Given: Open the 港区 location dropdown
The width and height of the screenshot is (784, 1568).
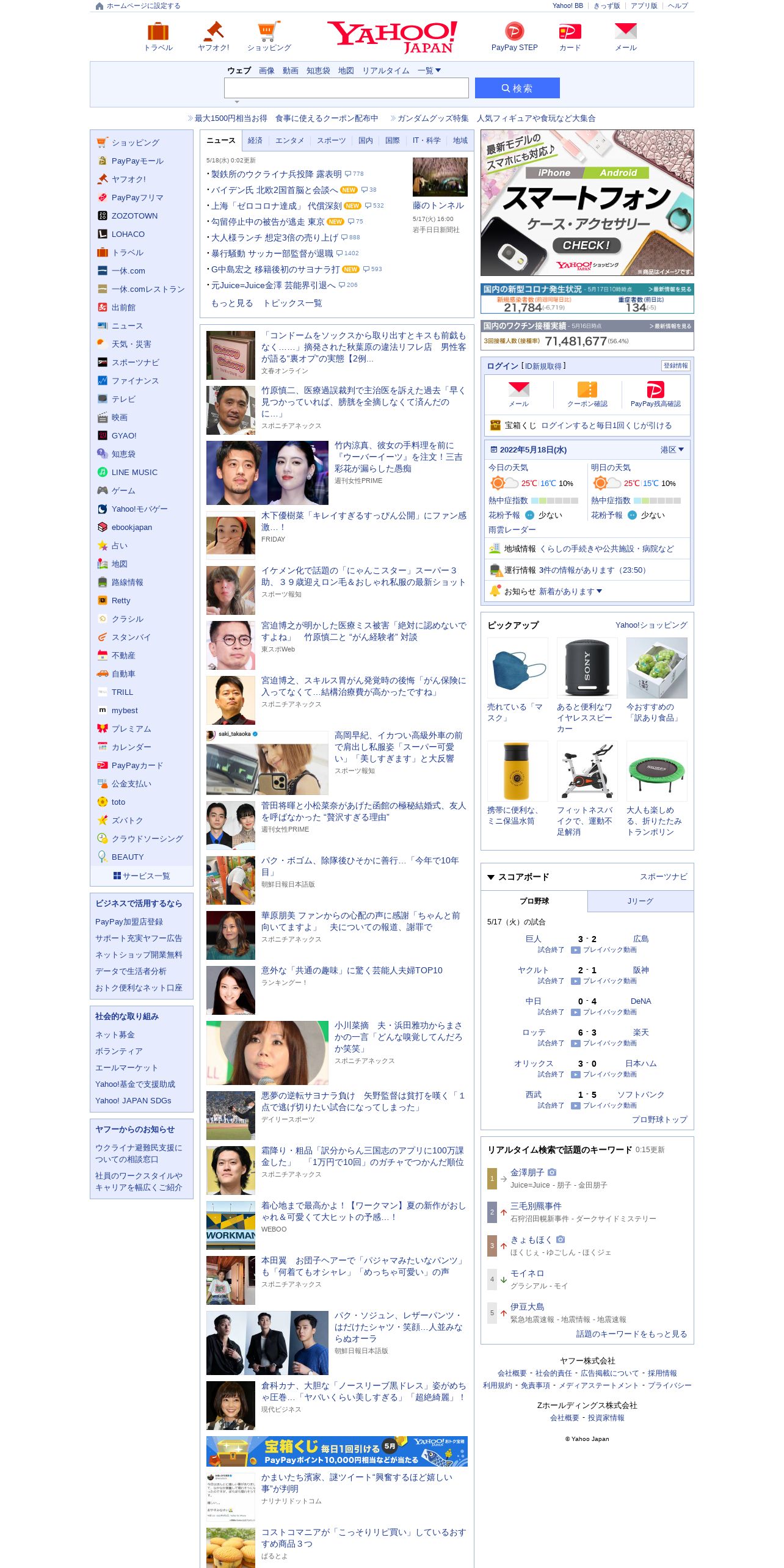Looking at the screenshot, I should coord(672,449).
